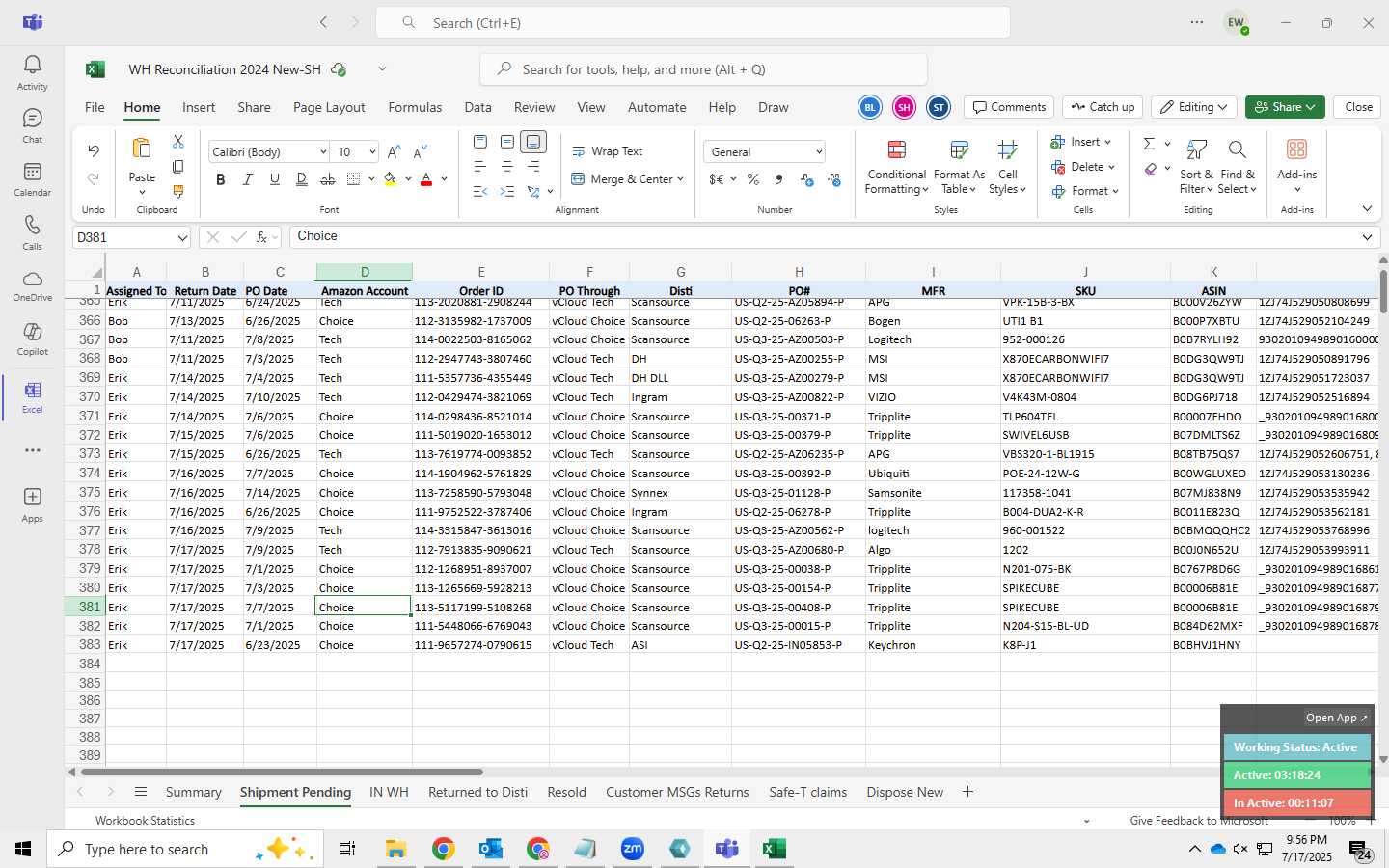Apply the yellow fill color
The width and height of the screenshot is (1389, 868).
(391, 179)
